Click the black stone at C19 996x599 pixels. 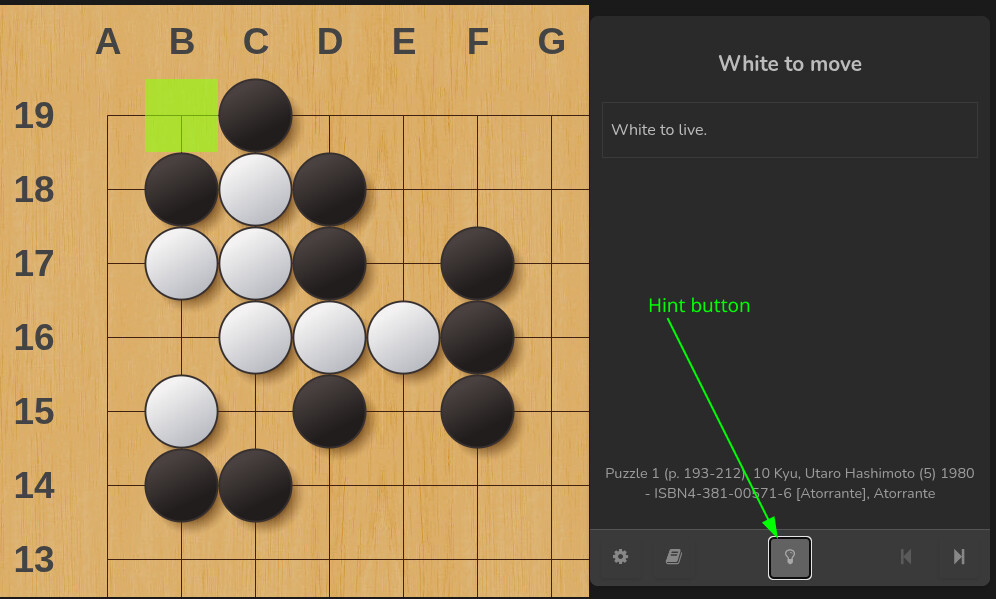255,116
